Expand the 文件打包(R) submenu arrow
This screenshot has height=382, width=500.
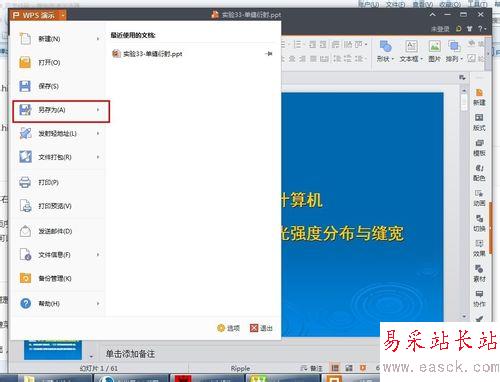[98, 157]
